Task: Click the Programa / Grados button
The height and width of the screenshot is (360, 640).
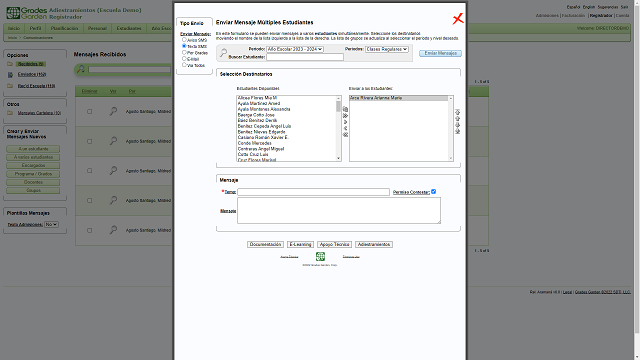Action: 33,174
